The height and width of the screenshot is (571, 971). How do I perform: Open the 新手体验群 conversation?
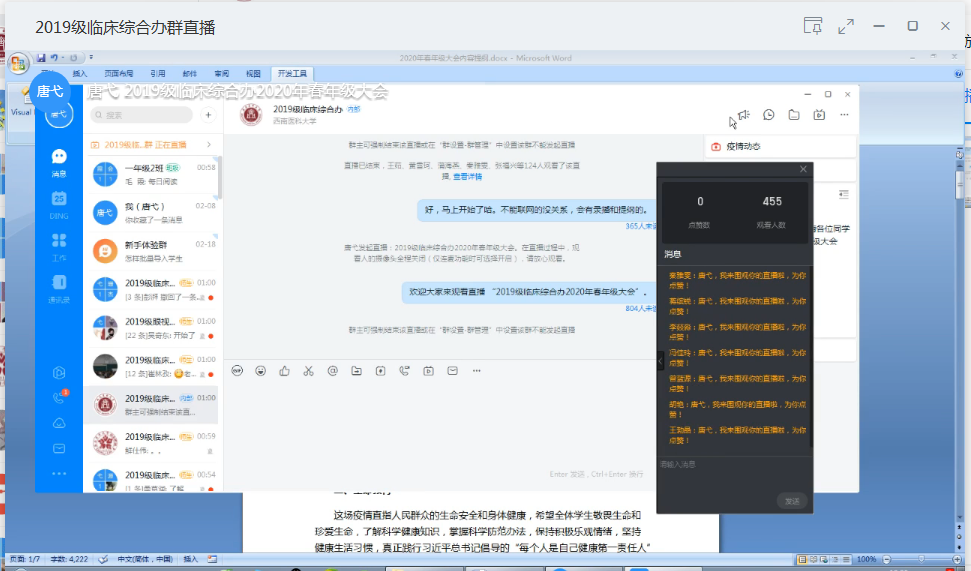[x=151, y=251]
